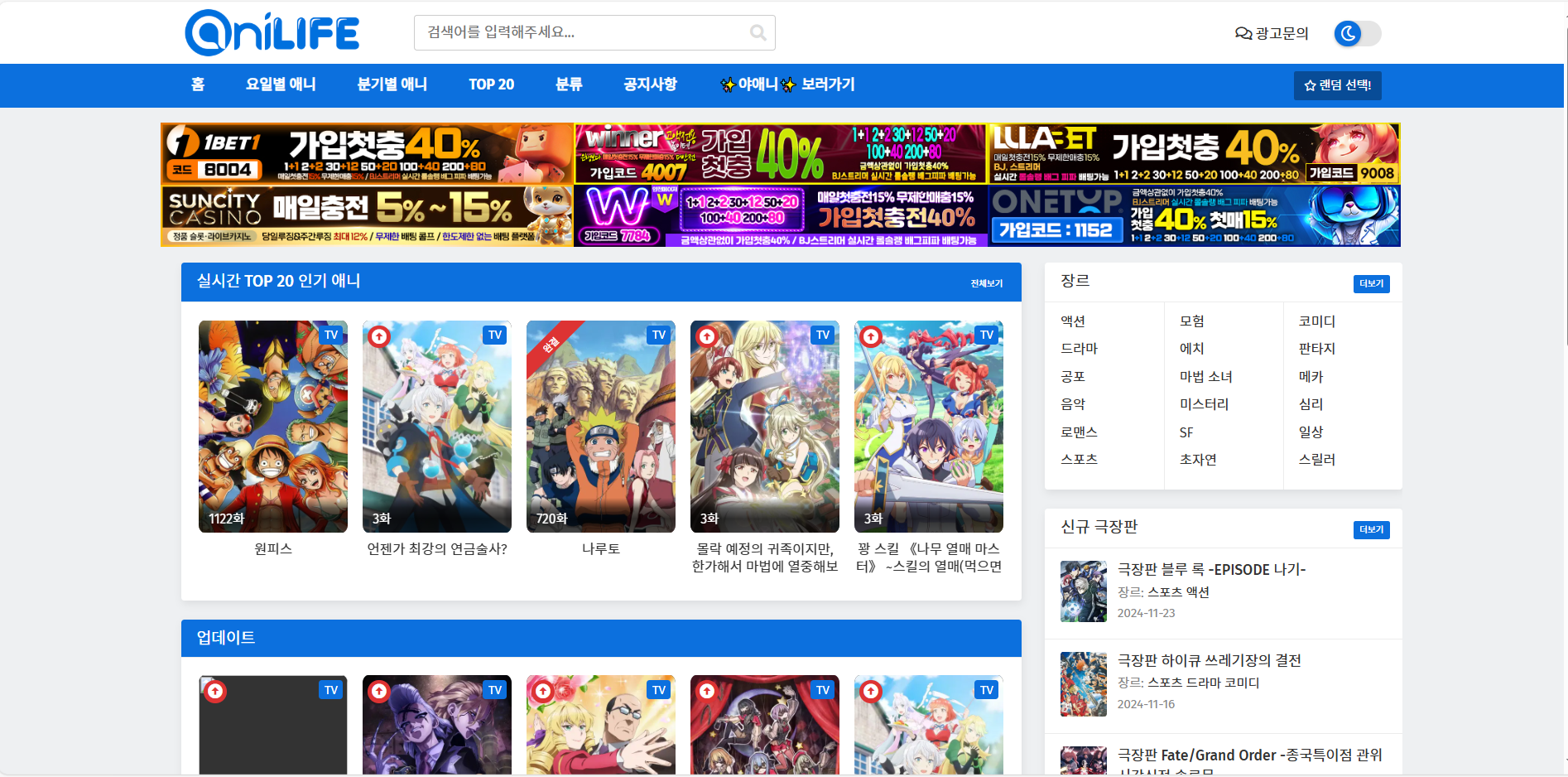Click the 랜덤 선택! button

1337,85
